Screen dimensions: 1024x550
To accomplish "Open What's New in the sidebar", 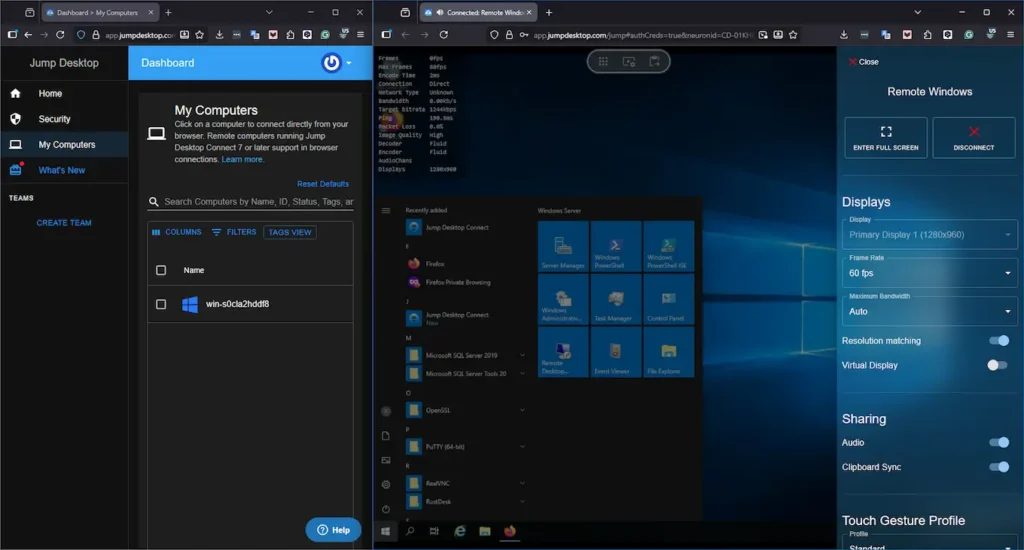I will point(64,170).
